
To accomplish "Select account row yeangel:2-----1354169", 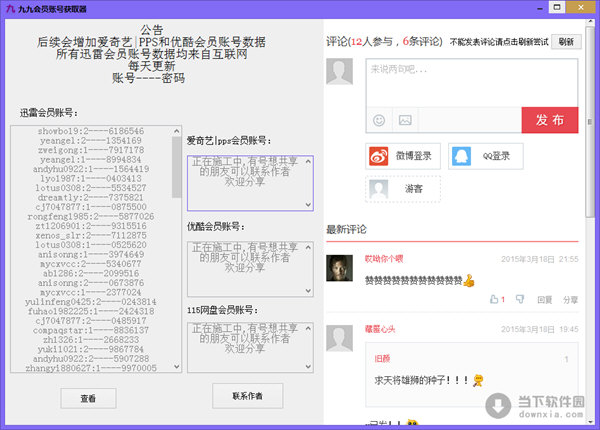I will coord(91,141).
